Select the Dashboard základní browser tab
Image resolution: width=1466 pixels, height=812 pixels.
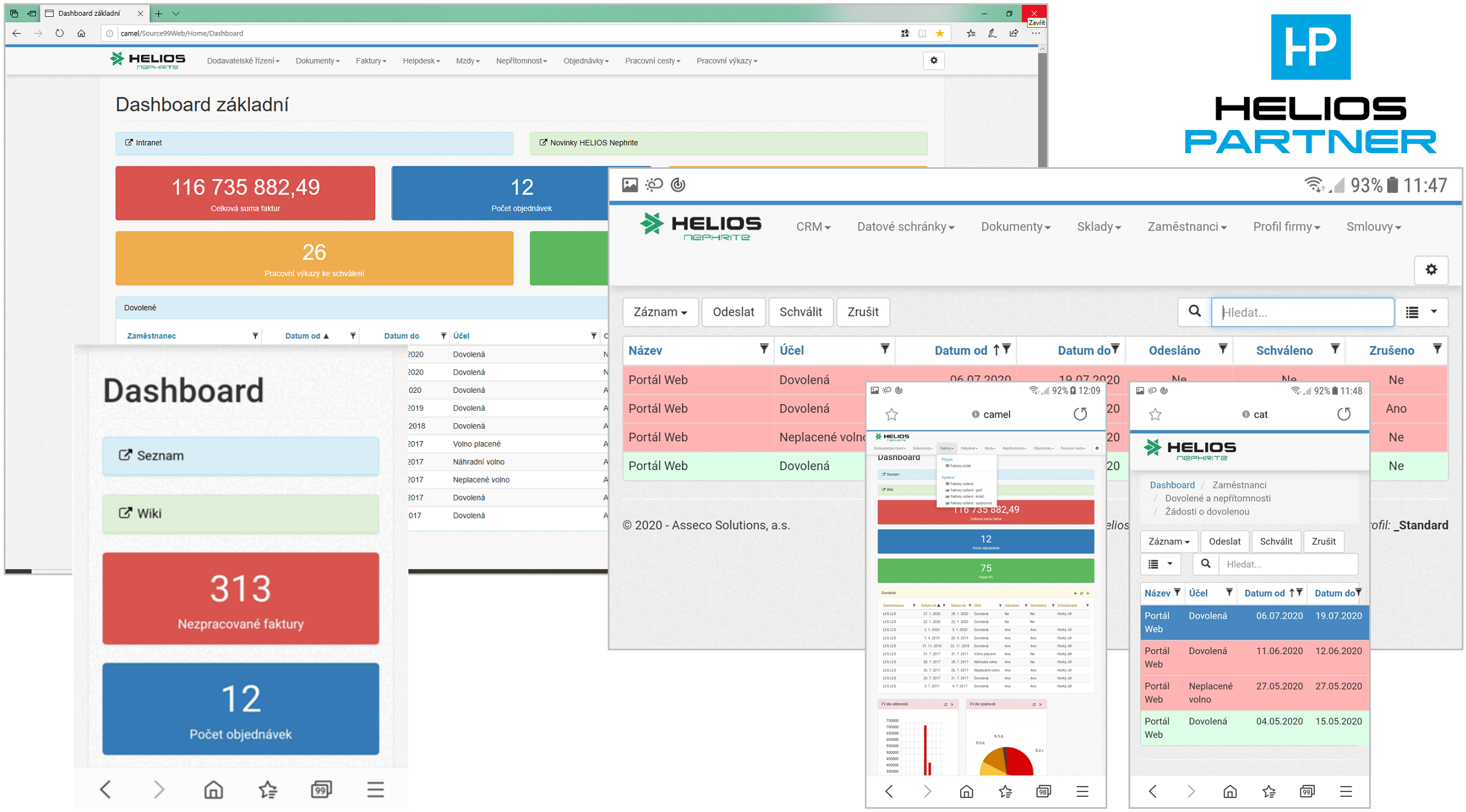[x=94, y=13]
